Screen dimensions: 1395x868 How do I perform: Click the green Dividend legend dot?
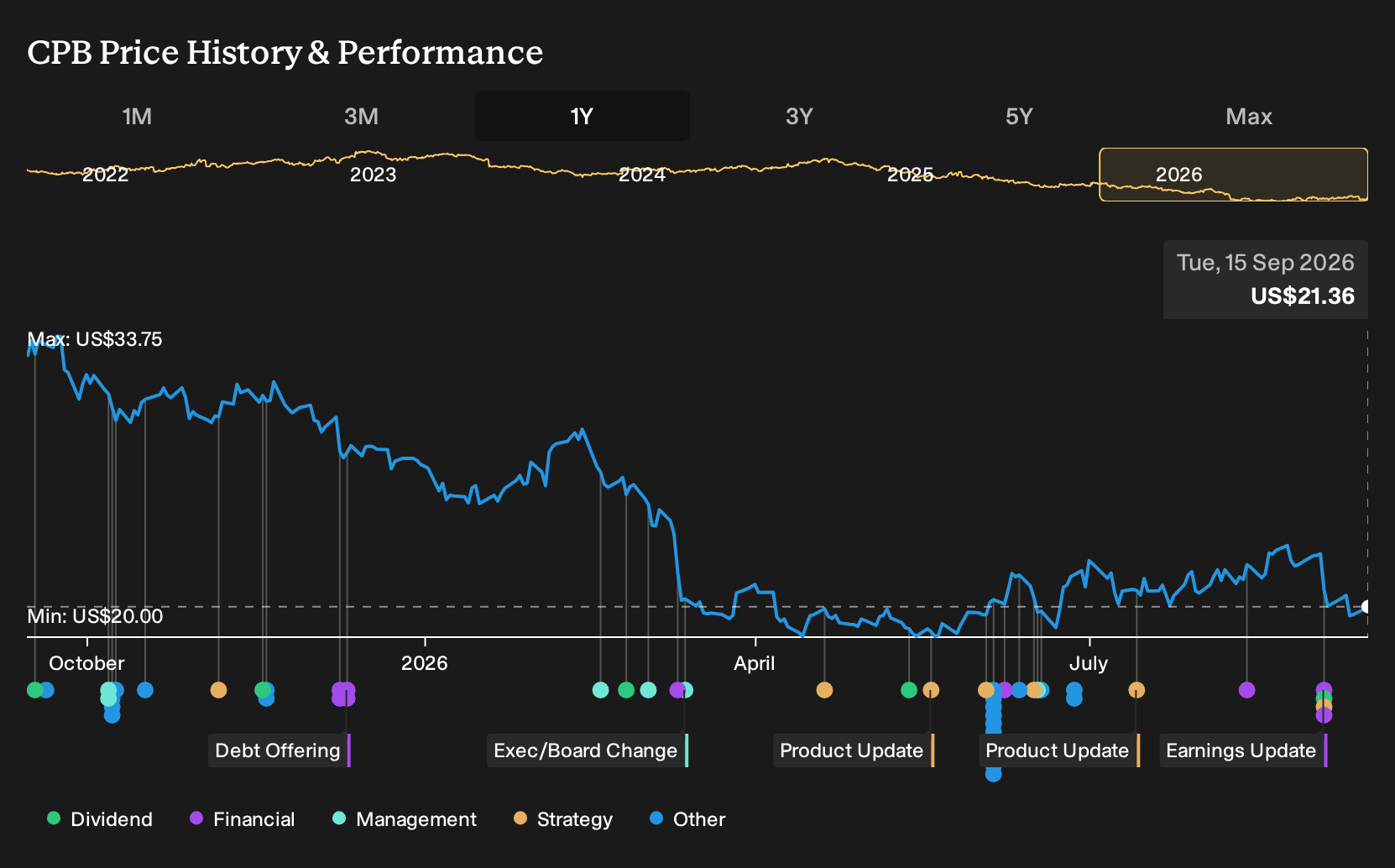[x=54, y=818]
